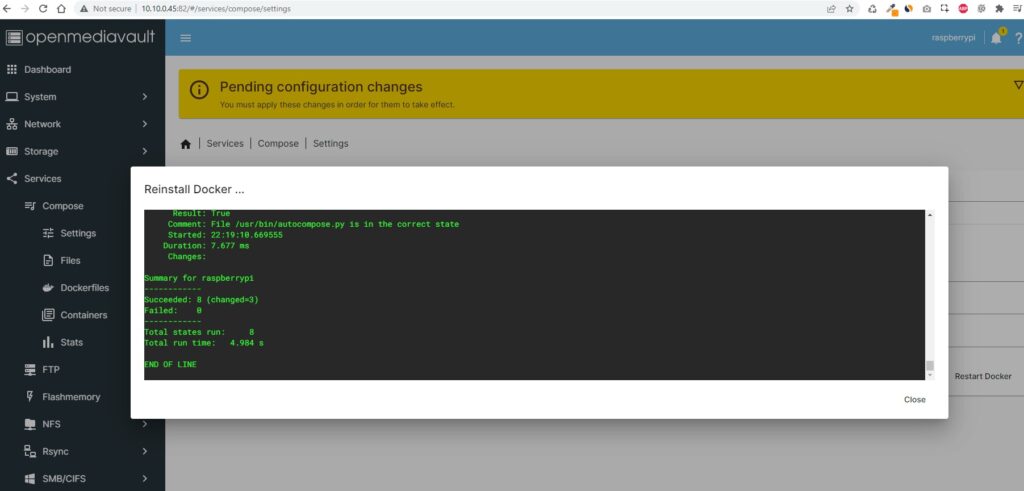This screenshot has height=491, width=1024.
Task: Click the Settings sliders icon
Action: click(48, 233)
